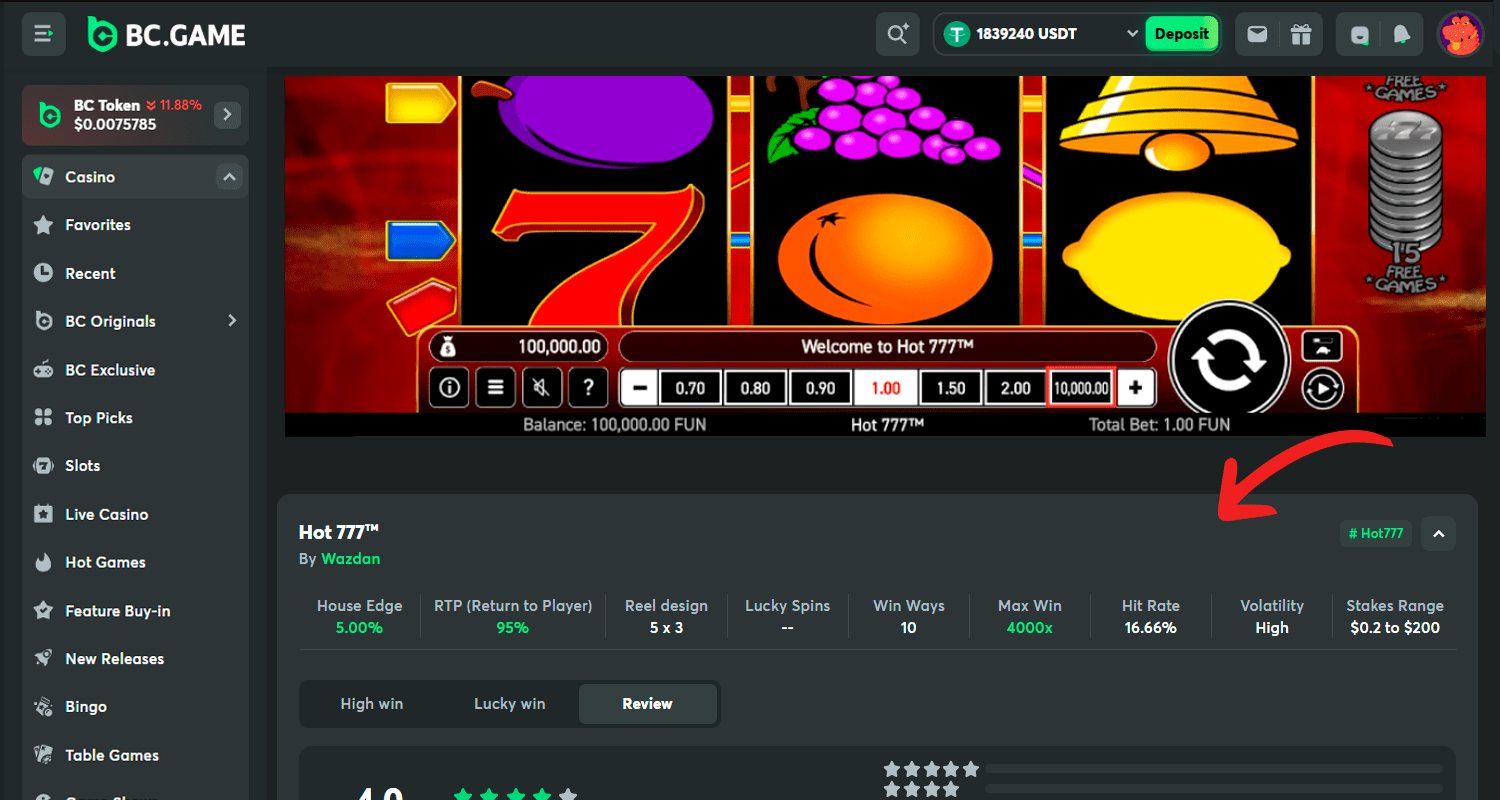Image resolution: width=1500 pixels, height=800 pixels.
Task: Click the Total Bet: 1.00 FUN text
Action: point(1159,425)
